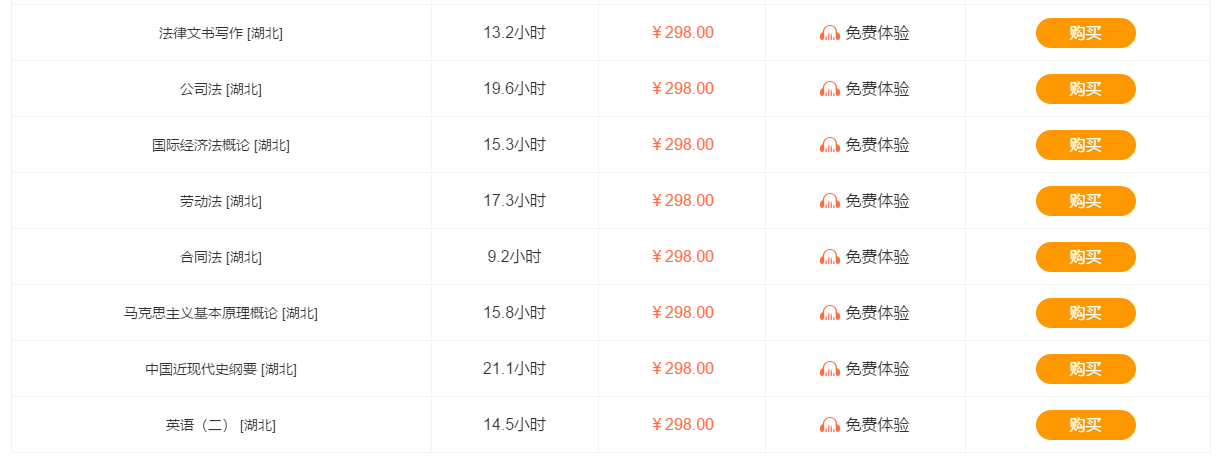Viewport: 1220px width, 459px height.
Task: Purchase 中国近现代史纲要 course
Action: point(1085,369)
